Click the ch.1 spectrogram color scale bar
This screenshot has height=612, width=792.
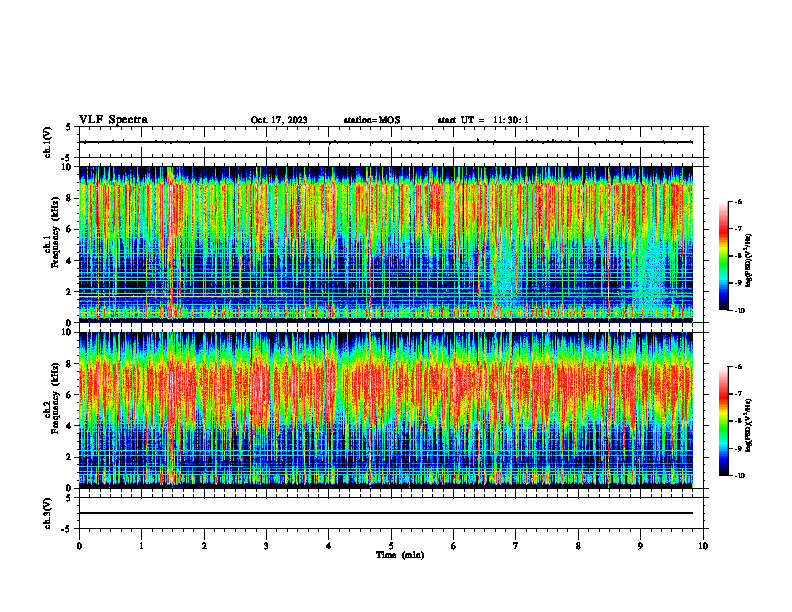723,256
